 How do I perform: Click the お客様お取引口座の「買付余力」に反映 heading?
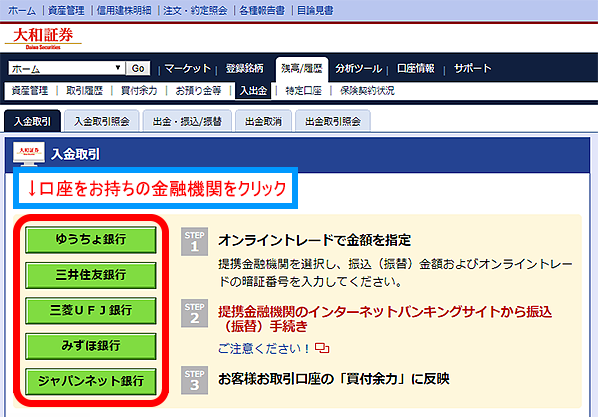click(x=334, y=379)
